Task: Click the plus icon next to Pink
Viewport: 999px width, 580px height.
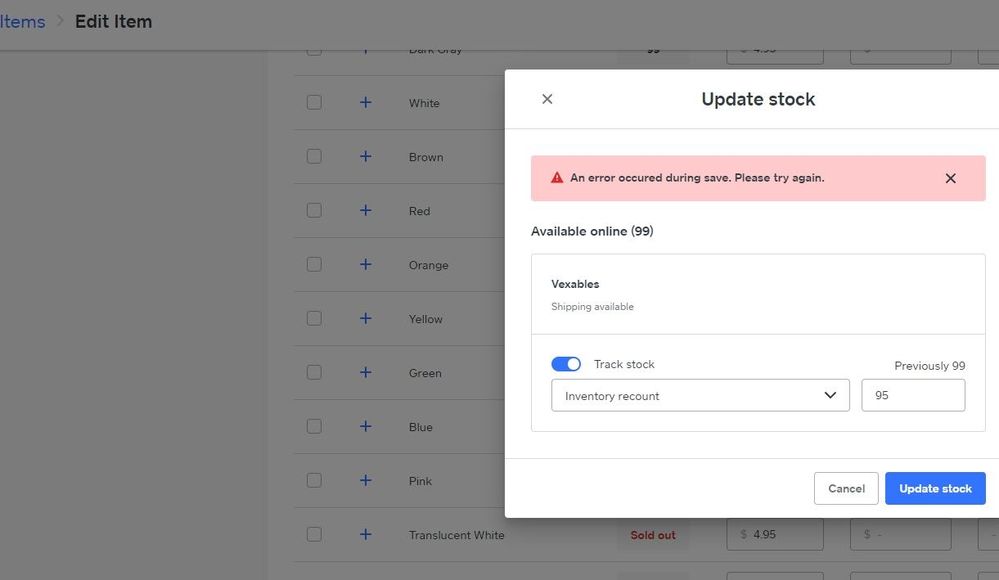Action: 365,481
